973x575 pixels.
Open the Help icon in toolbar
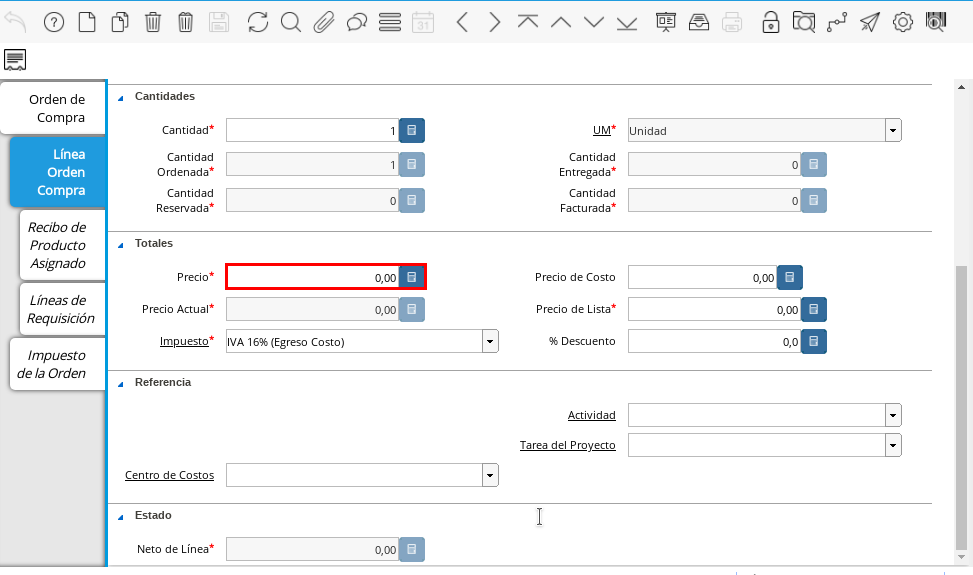54,23
